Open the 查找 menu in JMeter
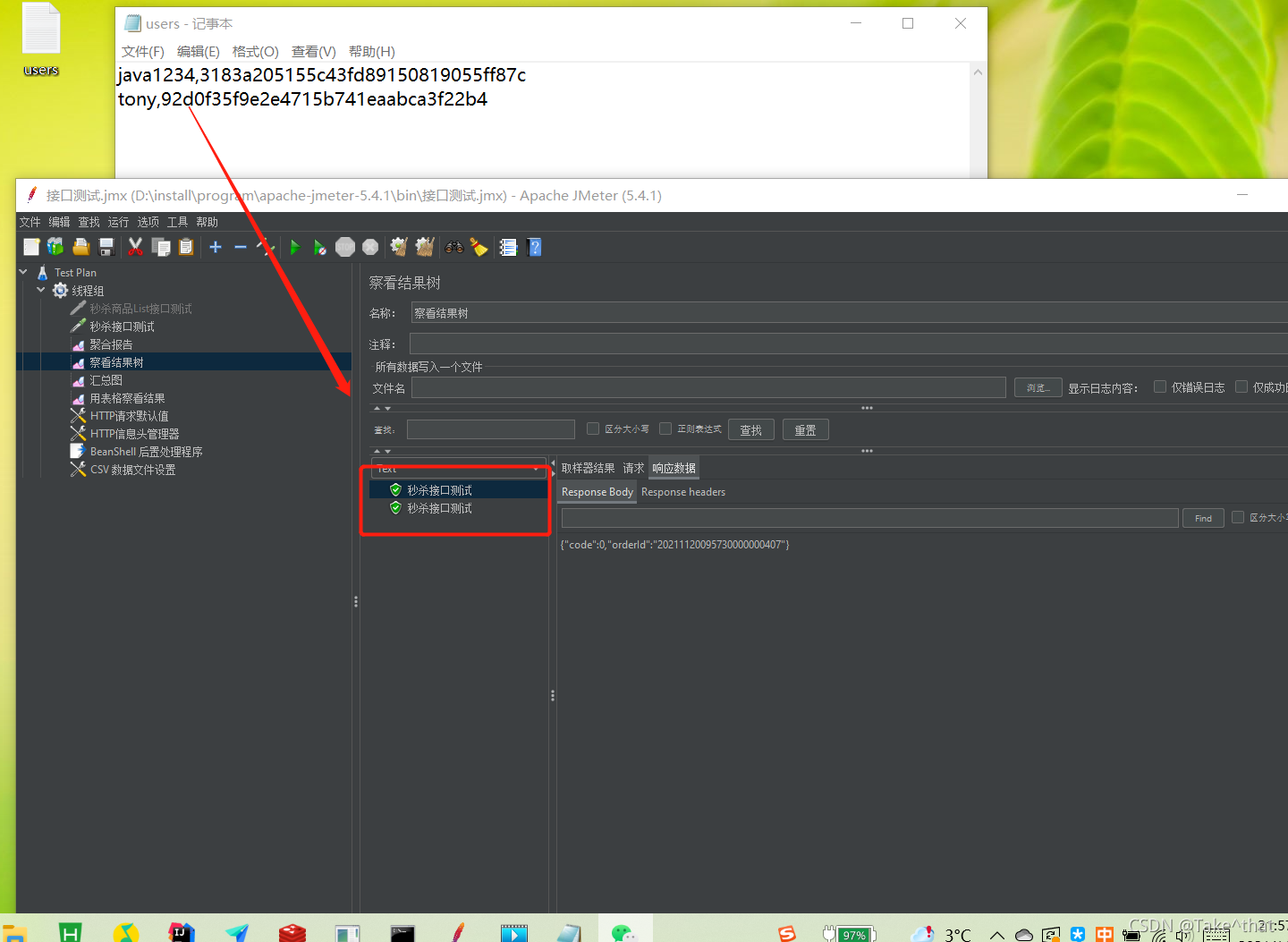The height and width of the screenshot is (942, 1288). click(89, 222)
